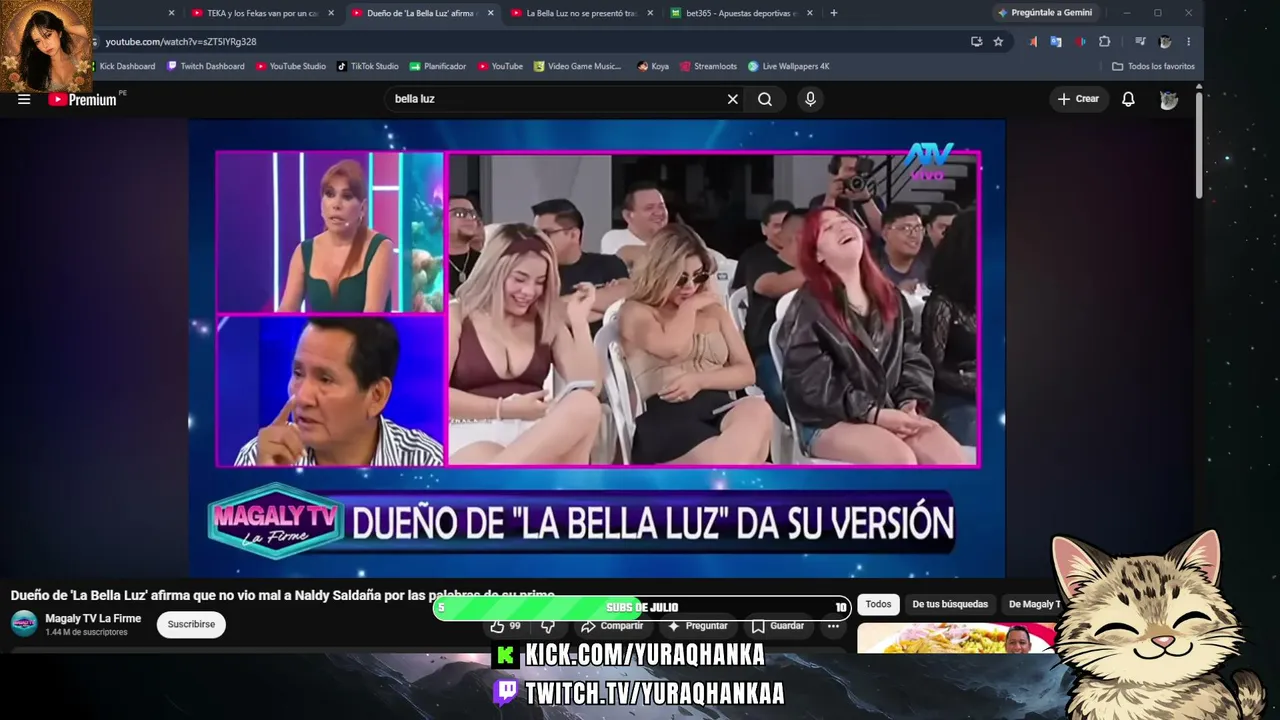Viewport: 1280px width, 720px height.
Task: Dislike the Magaly TV video
Action: point(548,626)
